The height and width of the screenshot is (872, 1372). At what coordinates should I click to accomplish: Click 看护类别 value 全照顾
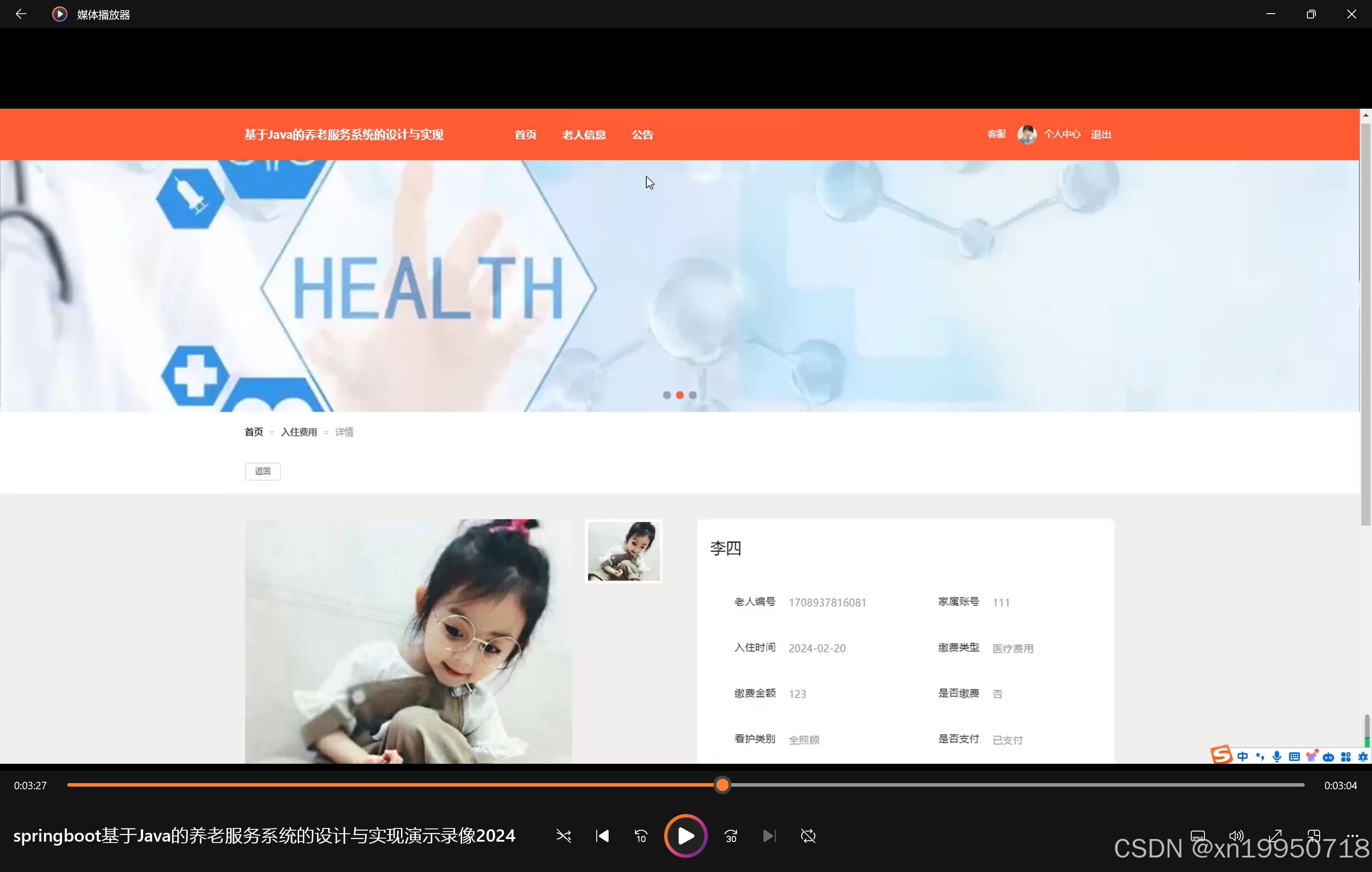pos(804,740)
